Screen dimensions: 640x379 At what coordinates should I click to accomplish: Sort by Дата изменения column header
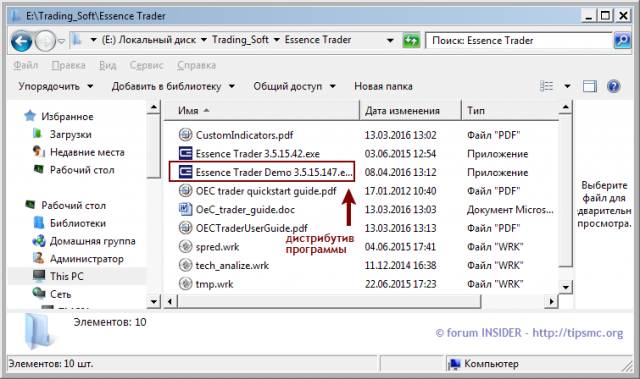pos(410,110)
